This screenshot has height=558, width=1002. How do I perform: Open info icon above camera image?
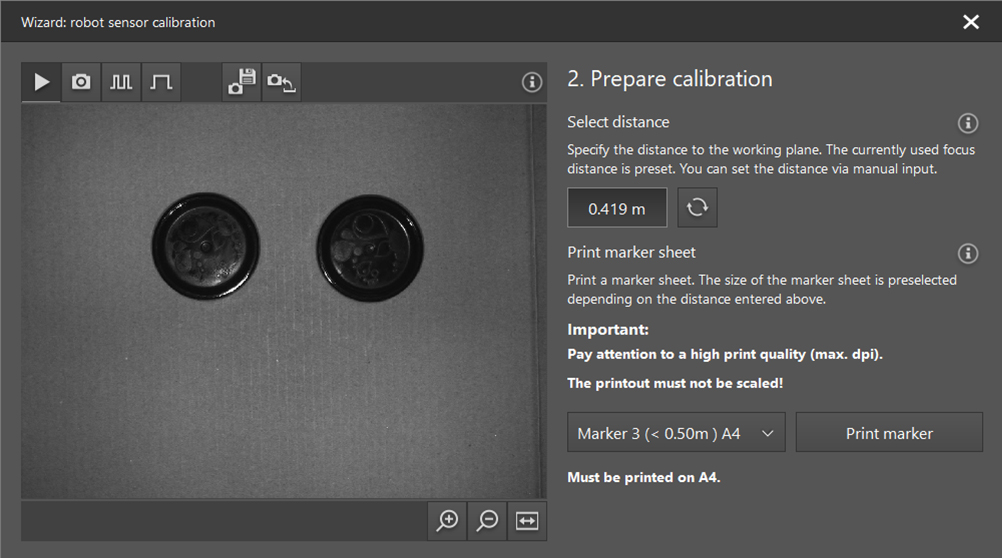[x=532, y=82]
